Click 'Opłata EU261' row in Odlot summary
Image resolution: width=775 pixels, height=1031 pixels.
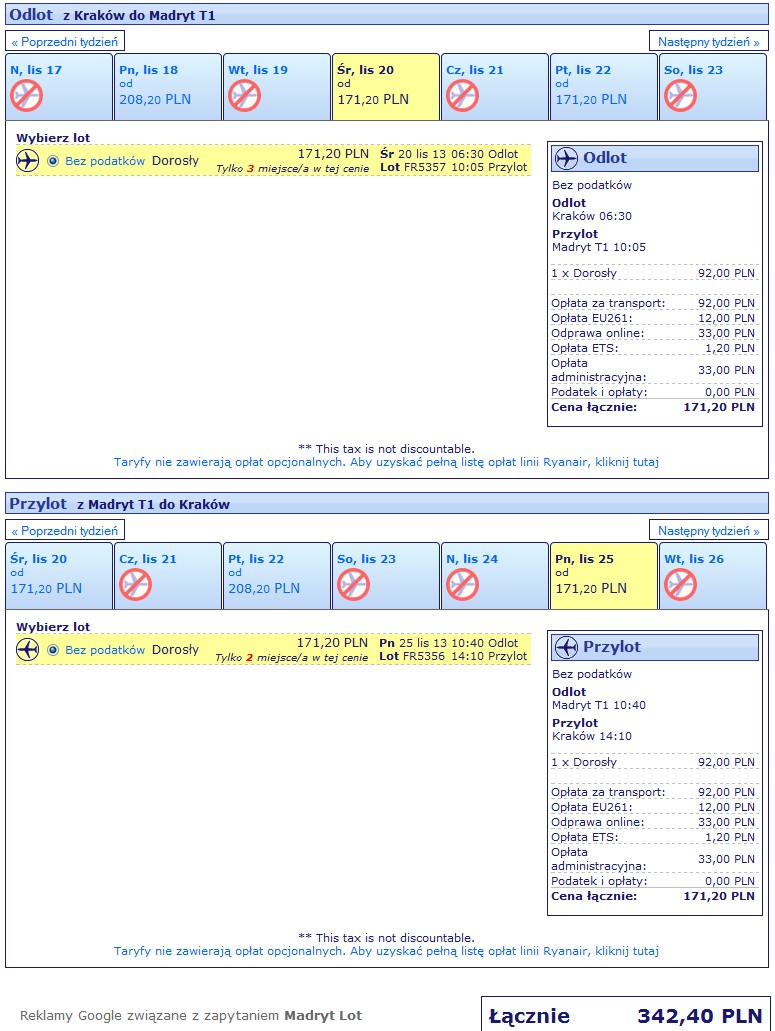(653, 318)
